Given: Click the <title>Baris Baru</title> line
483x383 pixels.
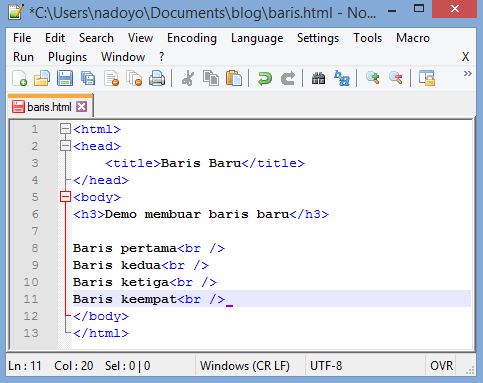Looking at the screenshot, I should click(205, 163).
